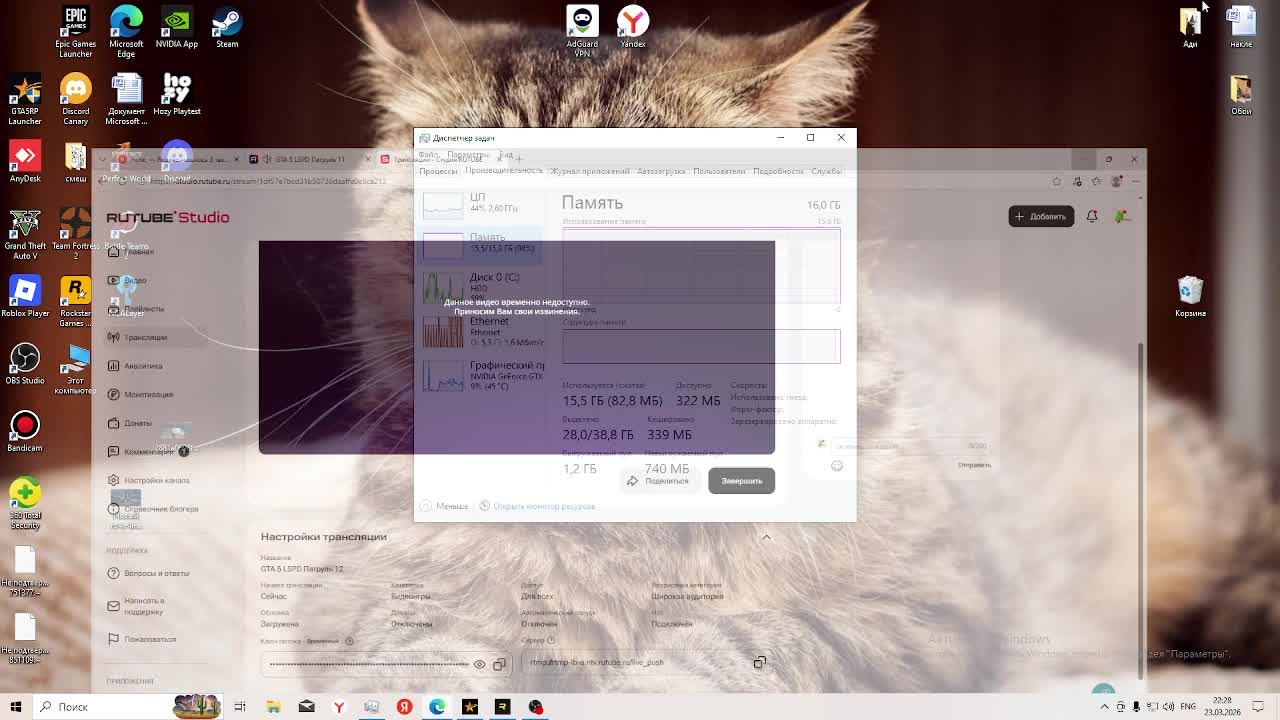1280x720 pixels.
Task: Select the AnyDesk desktop icon
Action: [x=25, y=162]
